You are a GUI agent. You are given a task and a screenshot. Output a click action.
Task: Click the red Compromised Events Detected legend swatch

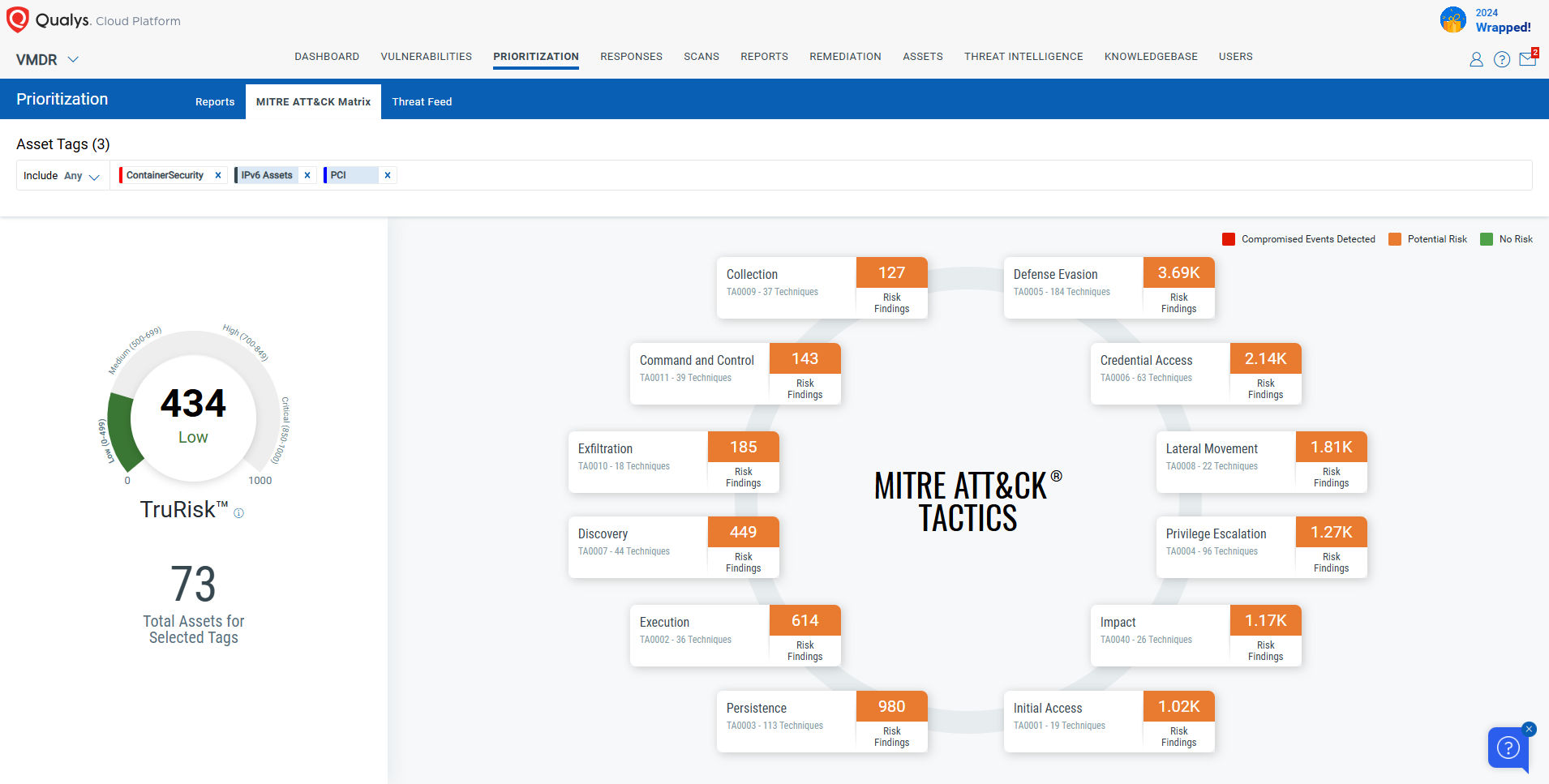click(x=1229, y=239)
